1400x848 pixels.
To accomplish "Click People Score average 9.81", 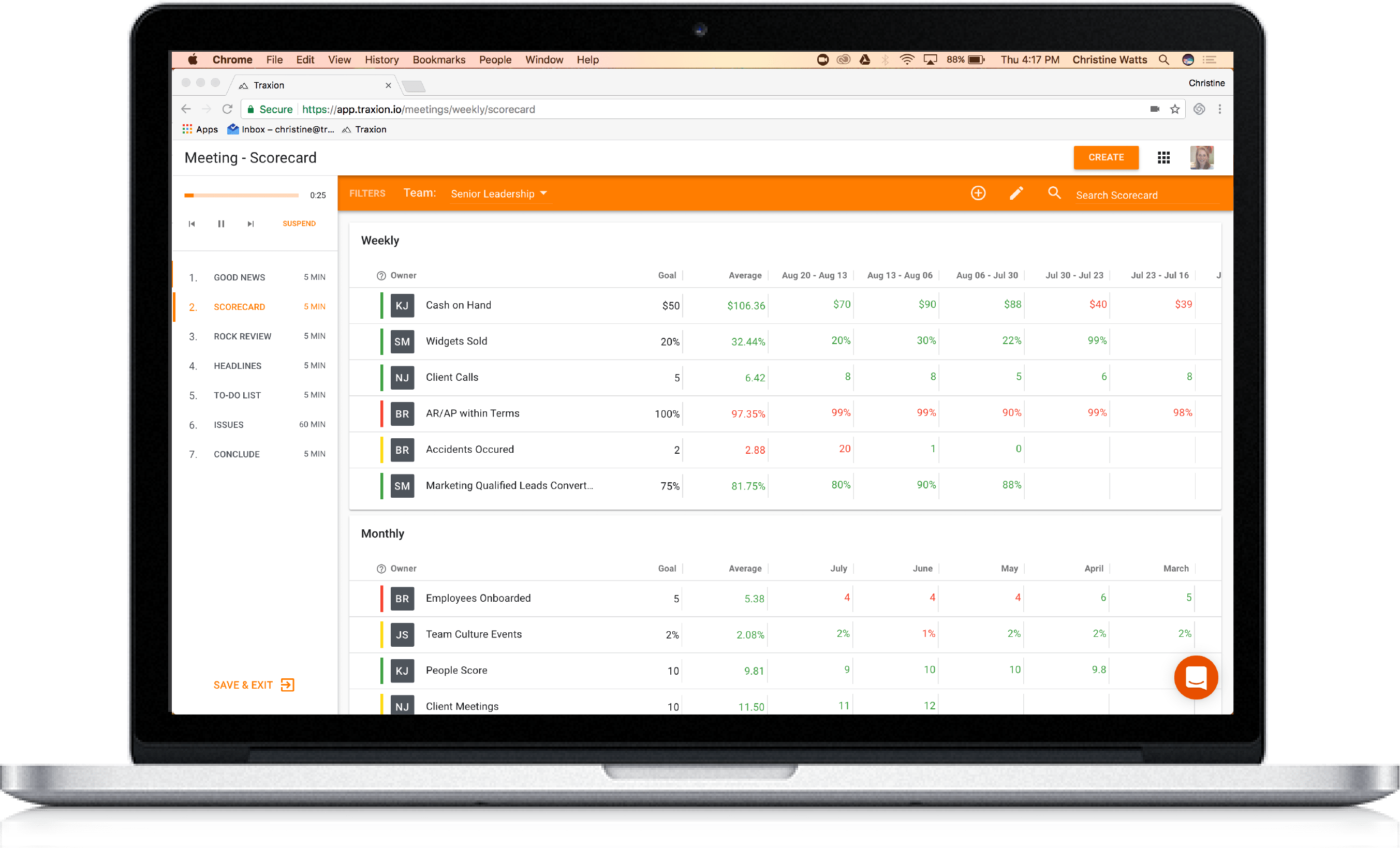I will tap(754, 671).
